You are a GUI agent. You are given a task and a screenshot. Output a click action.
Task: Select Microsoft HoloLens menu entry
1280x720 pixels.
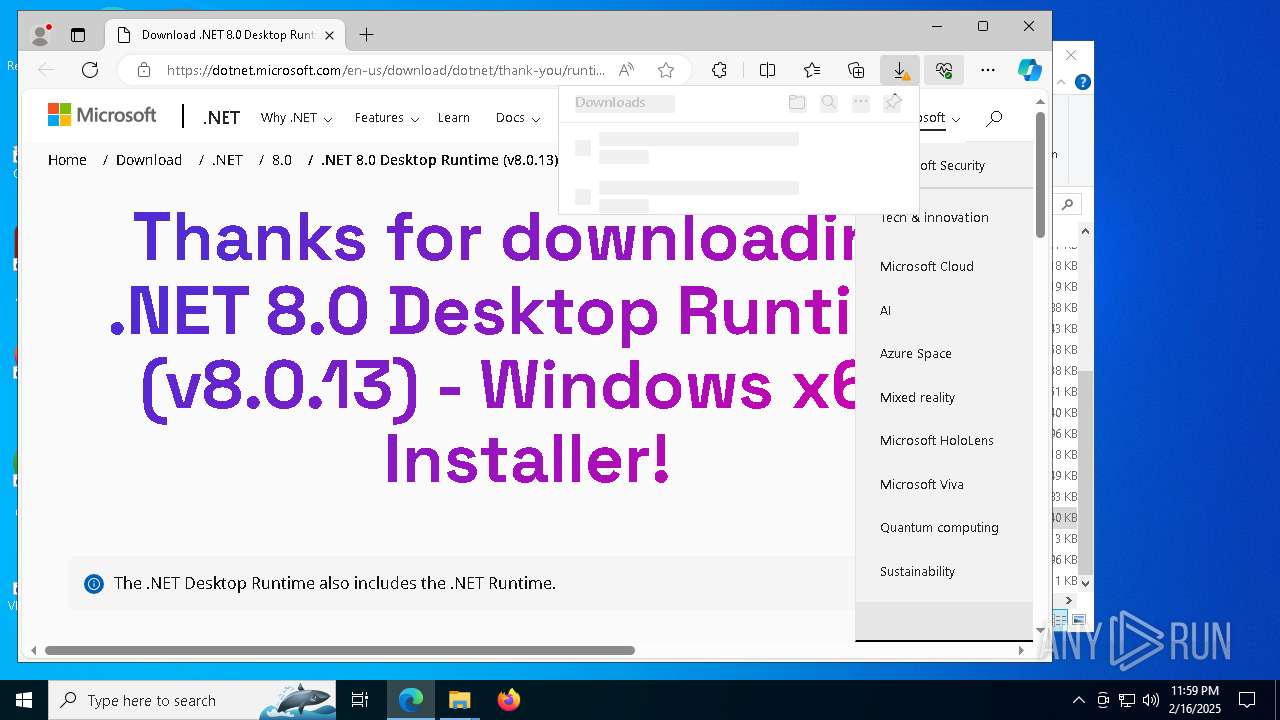tap(937, 440)
